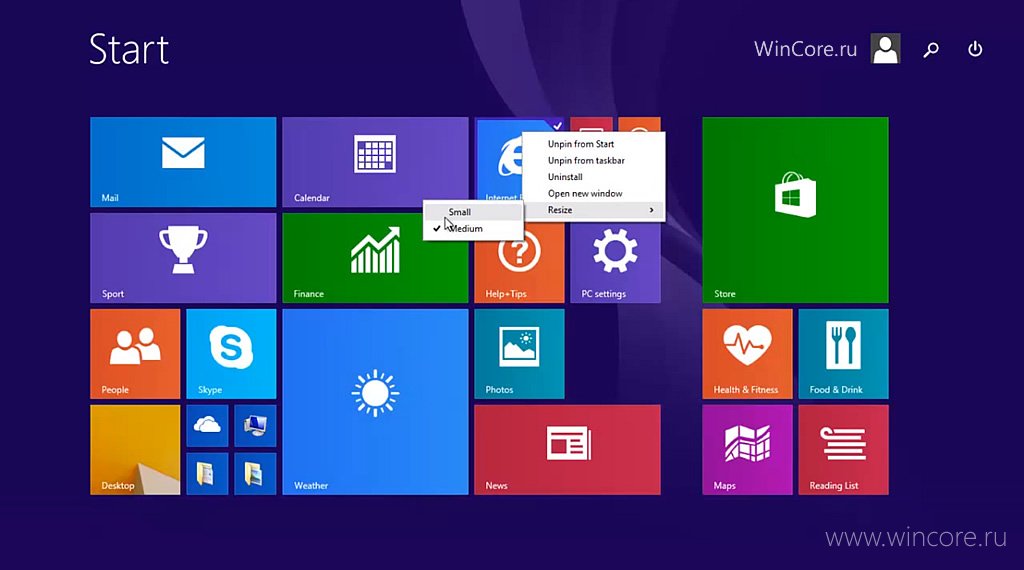Open the small This PC computer tile

pyautogui.click(x=255, y=426)
